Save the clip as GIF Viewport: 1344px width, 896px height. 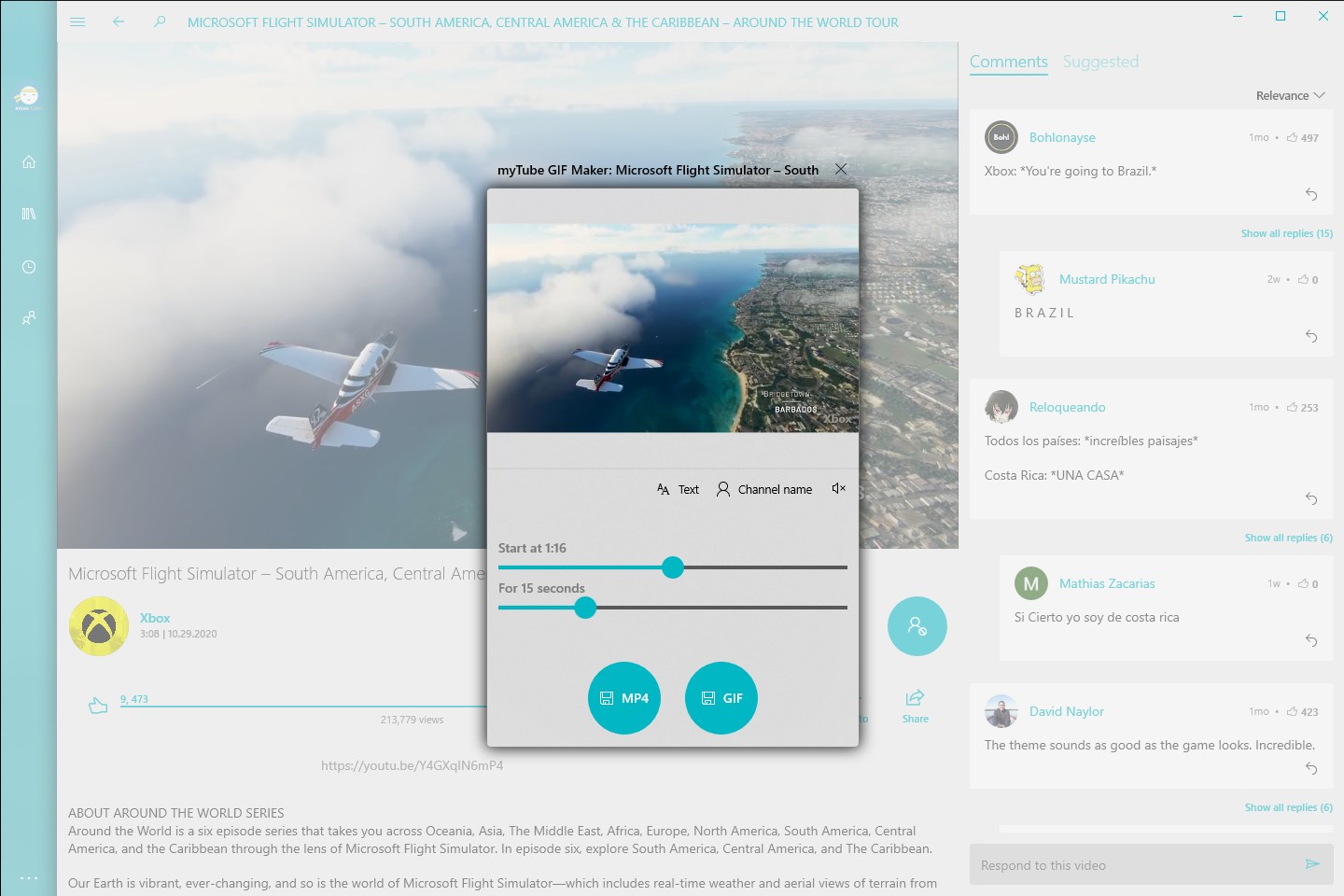pos(721,698)
